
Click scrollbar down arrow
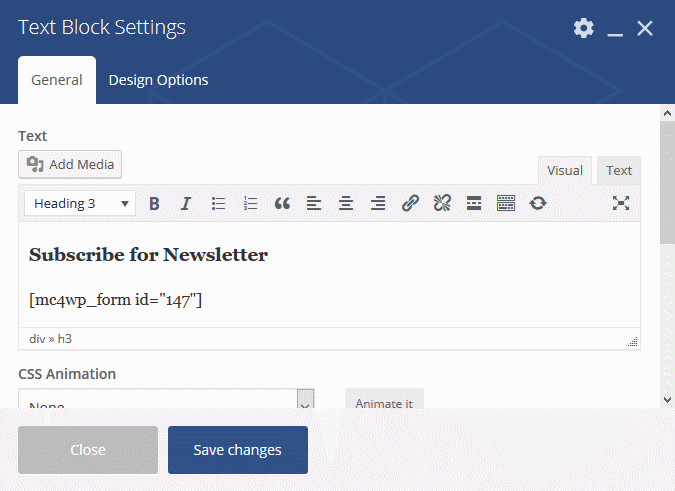tap(667, 400)
